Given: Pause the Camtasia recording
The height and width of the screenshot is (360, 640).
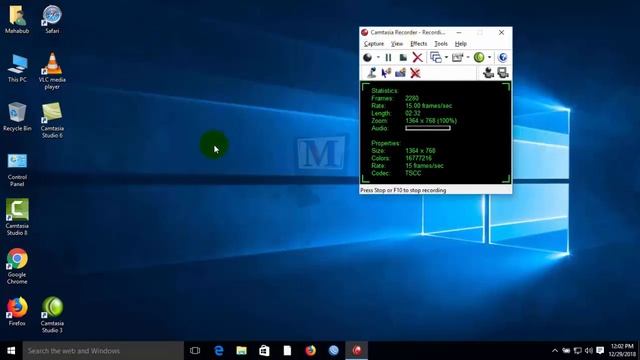Looking at the screenshot, I should pyautogui.click(x=389, y=58).
